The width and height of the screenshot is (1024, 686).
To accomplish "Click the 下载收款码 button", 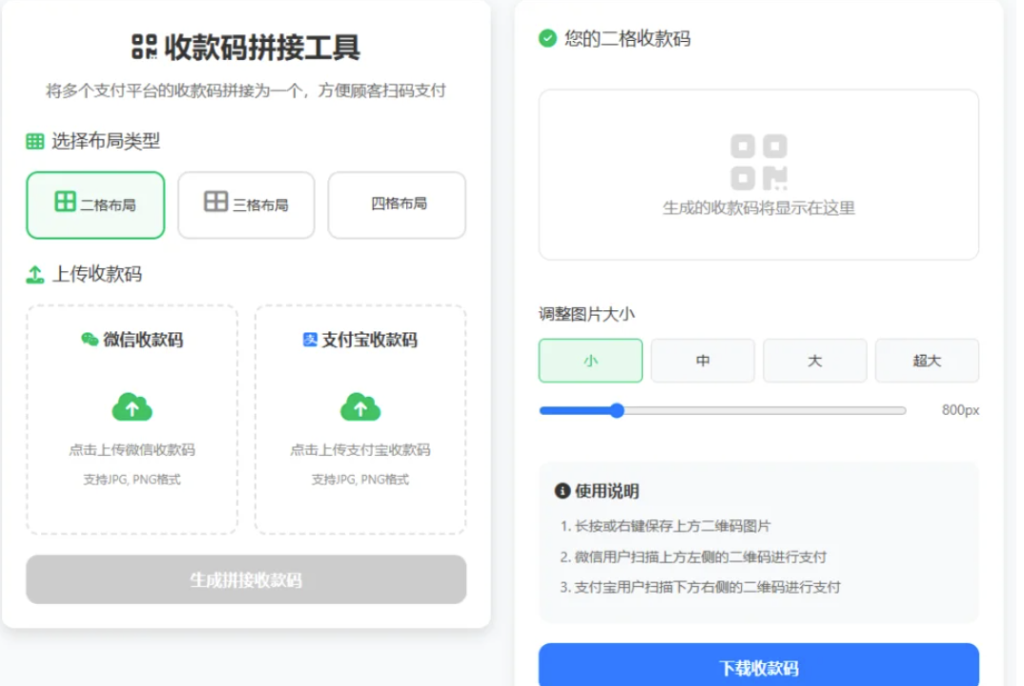I will click(759, 666).
